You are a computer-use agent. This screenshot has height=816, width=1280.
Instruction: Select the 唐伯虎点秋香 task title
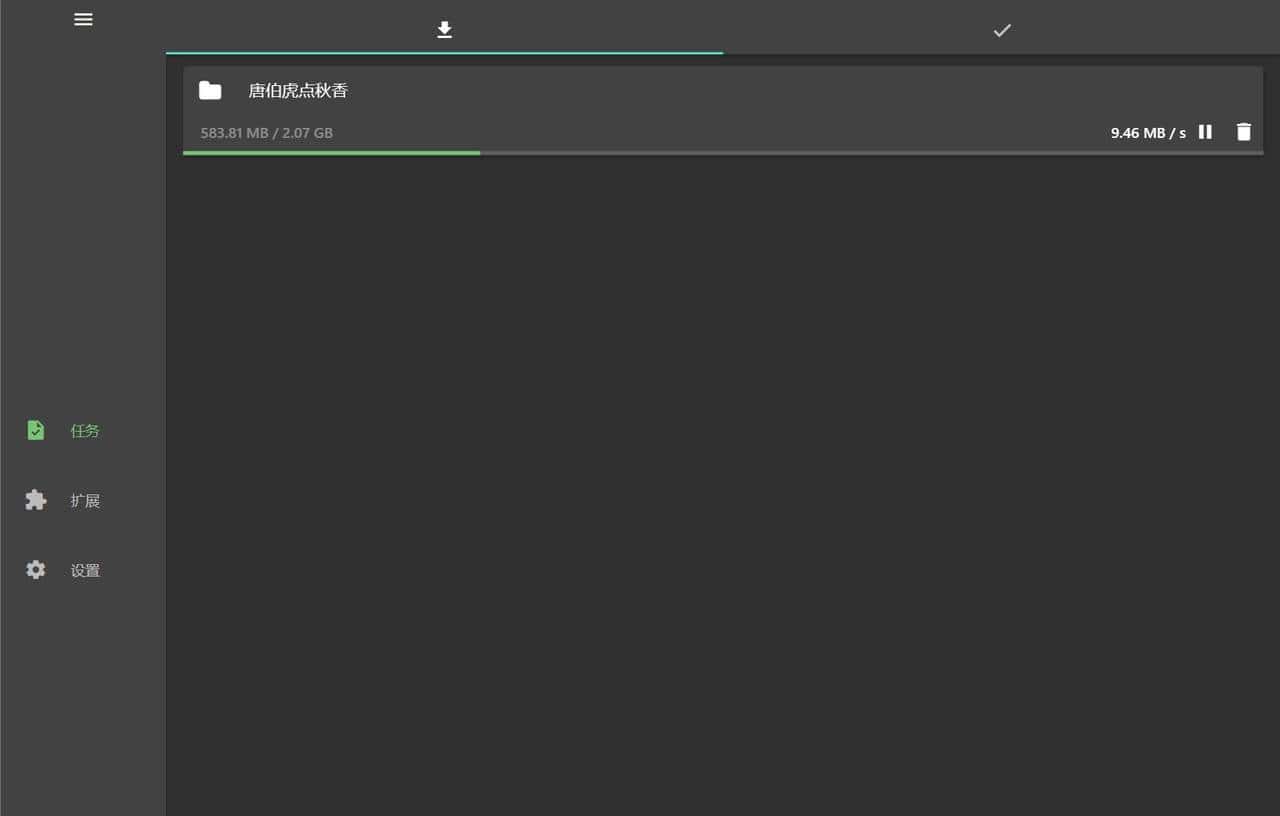(298, 91)
